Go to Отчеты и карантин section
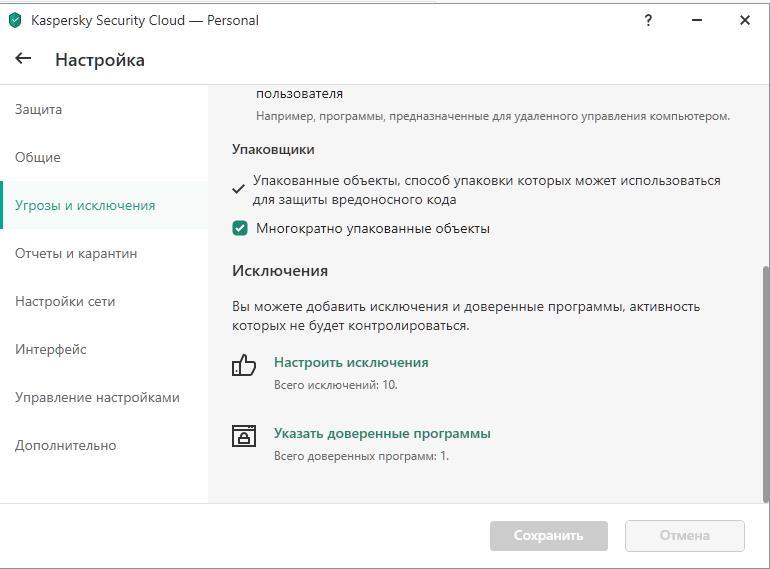The width and height of the screenshot is (770, 569). (x=76, y=253)
